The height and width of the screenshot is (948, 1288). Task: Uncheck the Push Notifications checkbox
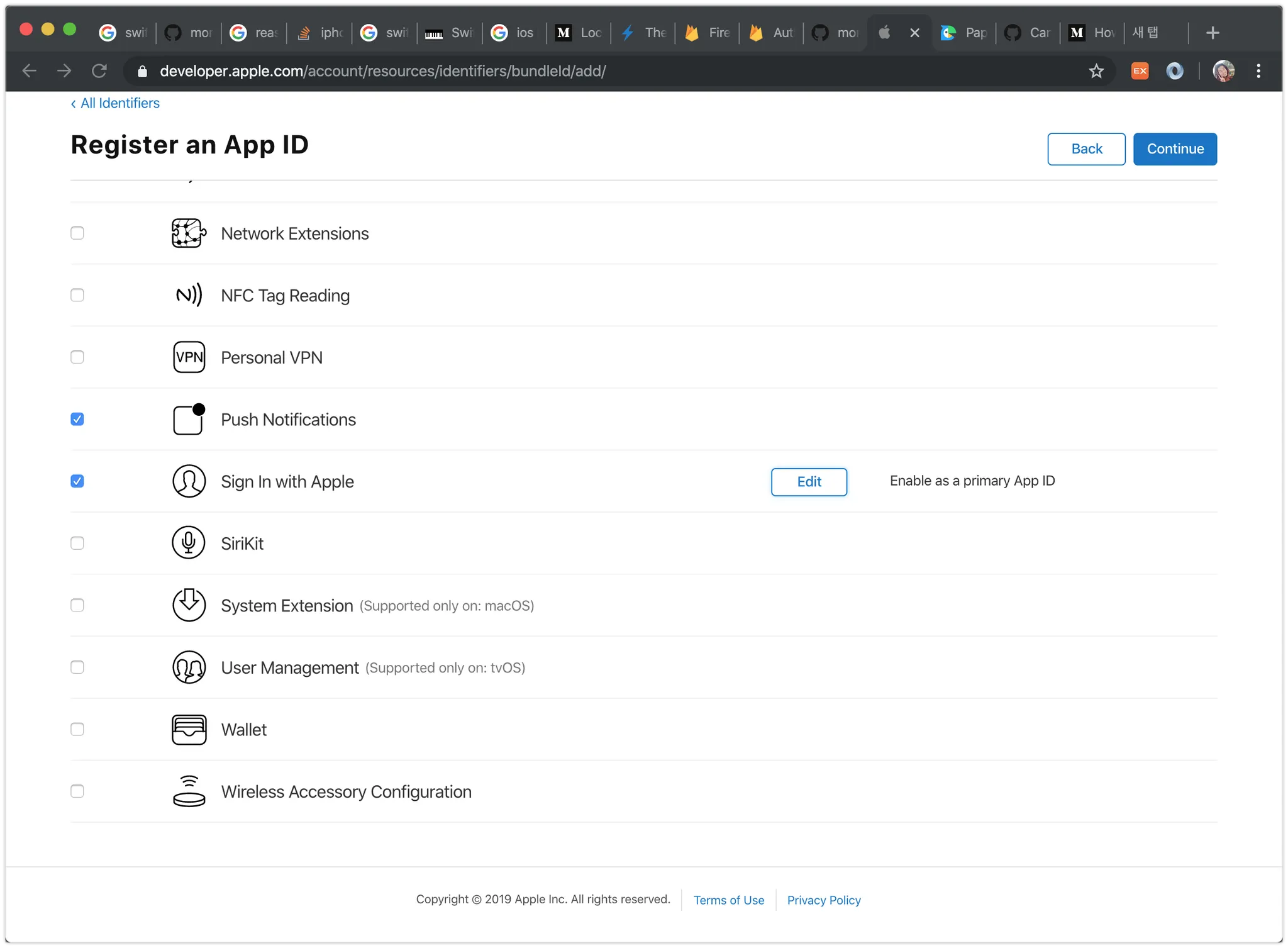pyautogui.click(x=77, y=420)
